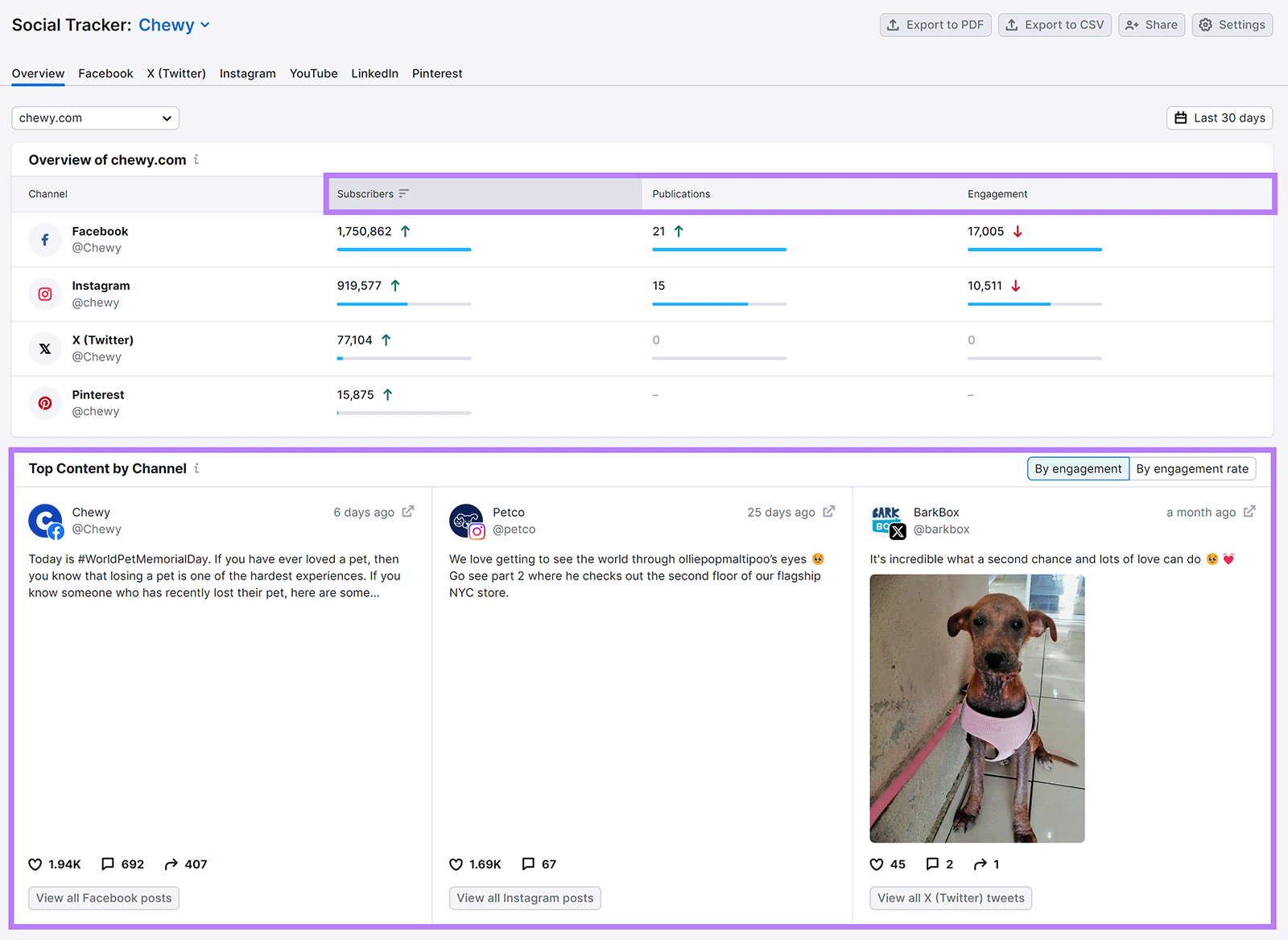Enable the By engagement sorting option

[x=1077, y=468]
